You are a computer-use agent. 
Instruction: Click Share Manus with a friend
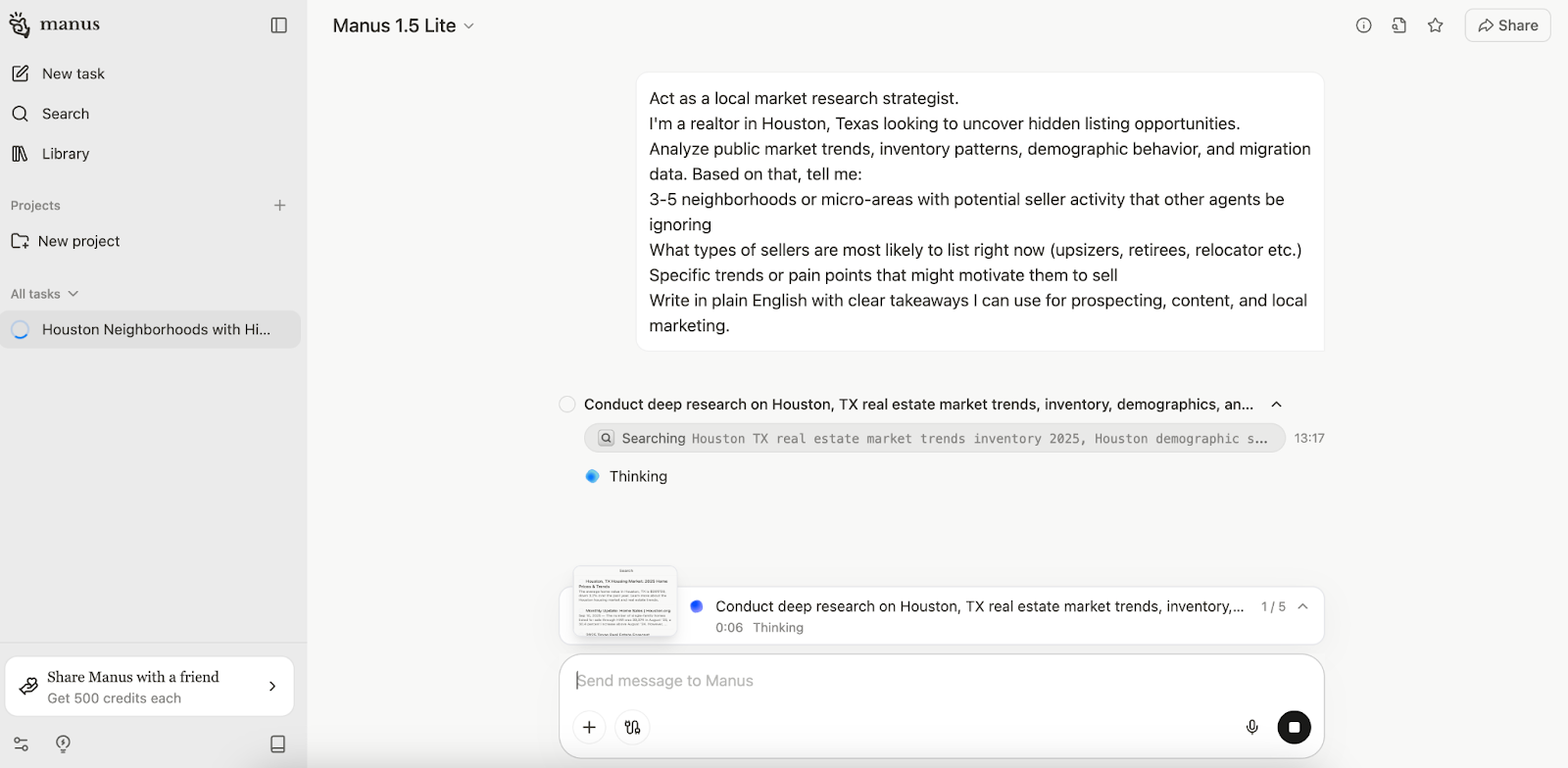(134, 686)
